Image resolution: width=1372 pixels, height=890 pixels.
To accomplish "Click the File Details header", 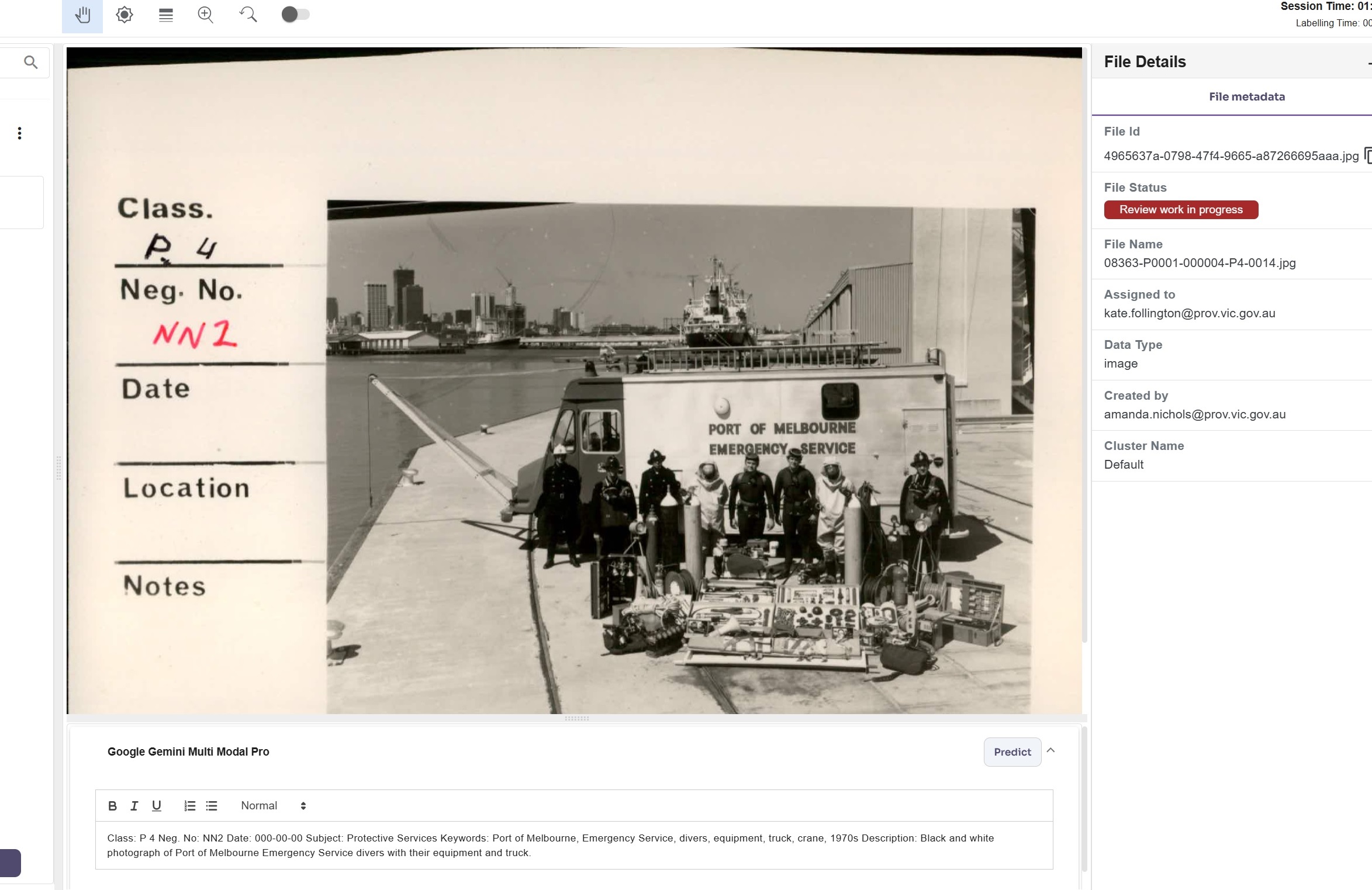I will 1145,62.
